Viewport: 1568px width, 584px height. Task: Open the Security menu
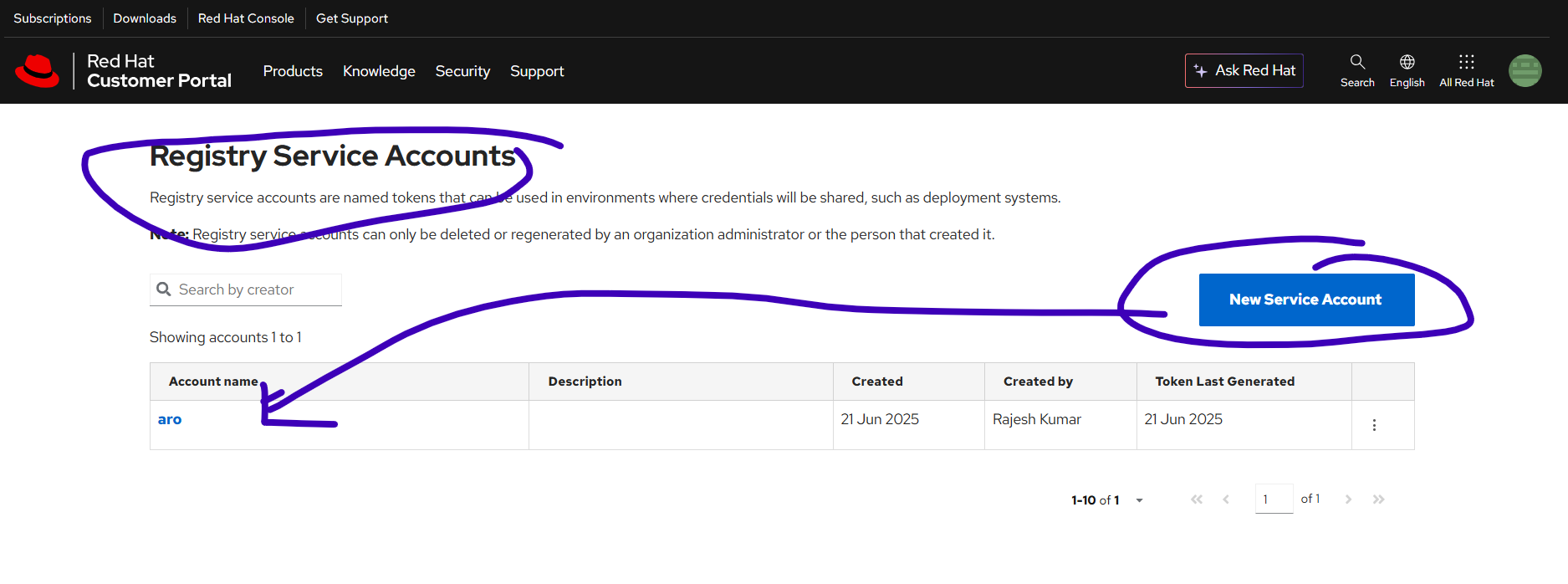point(462,71)
